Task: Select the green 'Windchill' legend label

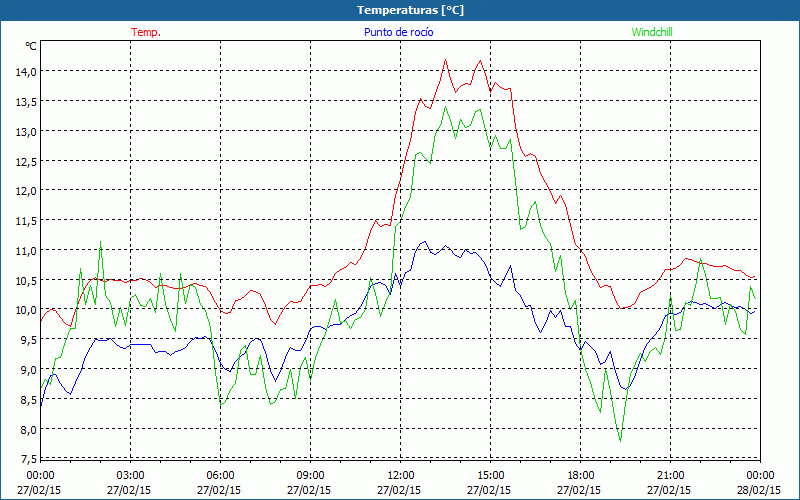Action: click(x=652, y=32)
